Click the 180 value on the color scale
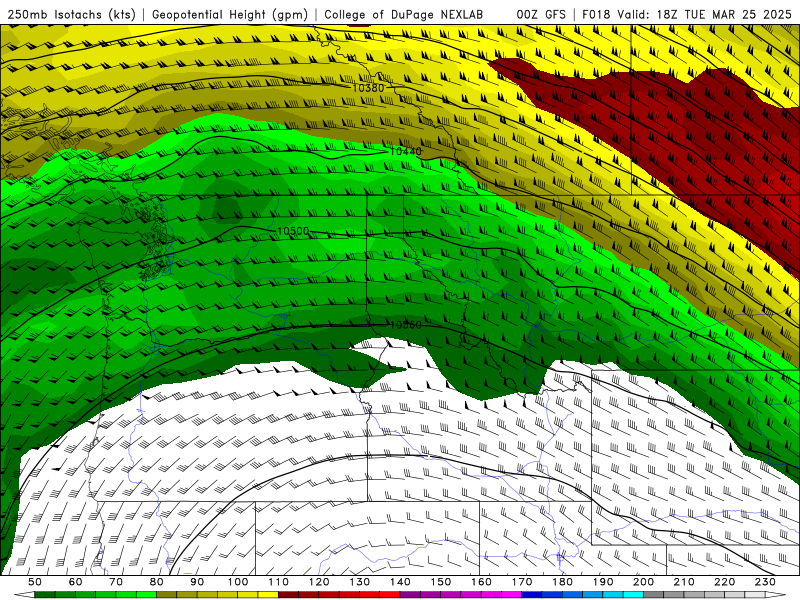This screenshot has height=600, width=800. click(562, 582)
